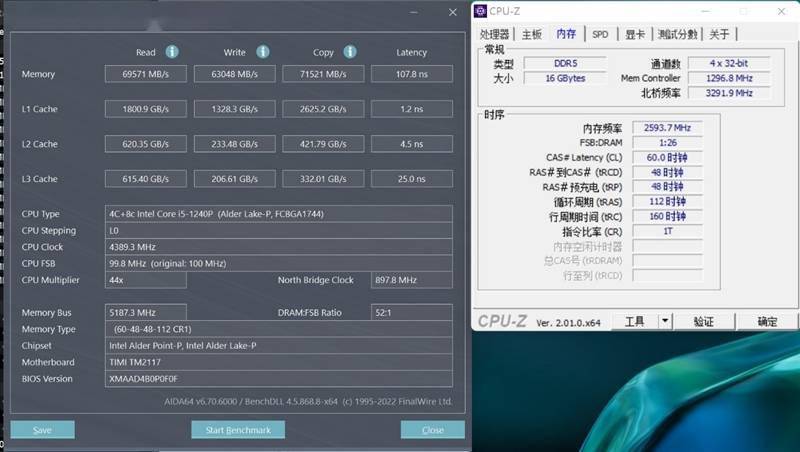The image size is (800, 452).
Task: Click the Copy info icon
Action: [350, 52]
